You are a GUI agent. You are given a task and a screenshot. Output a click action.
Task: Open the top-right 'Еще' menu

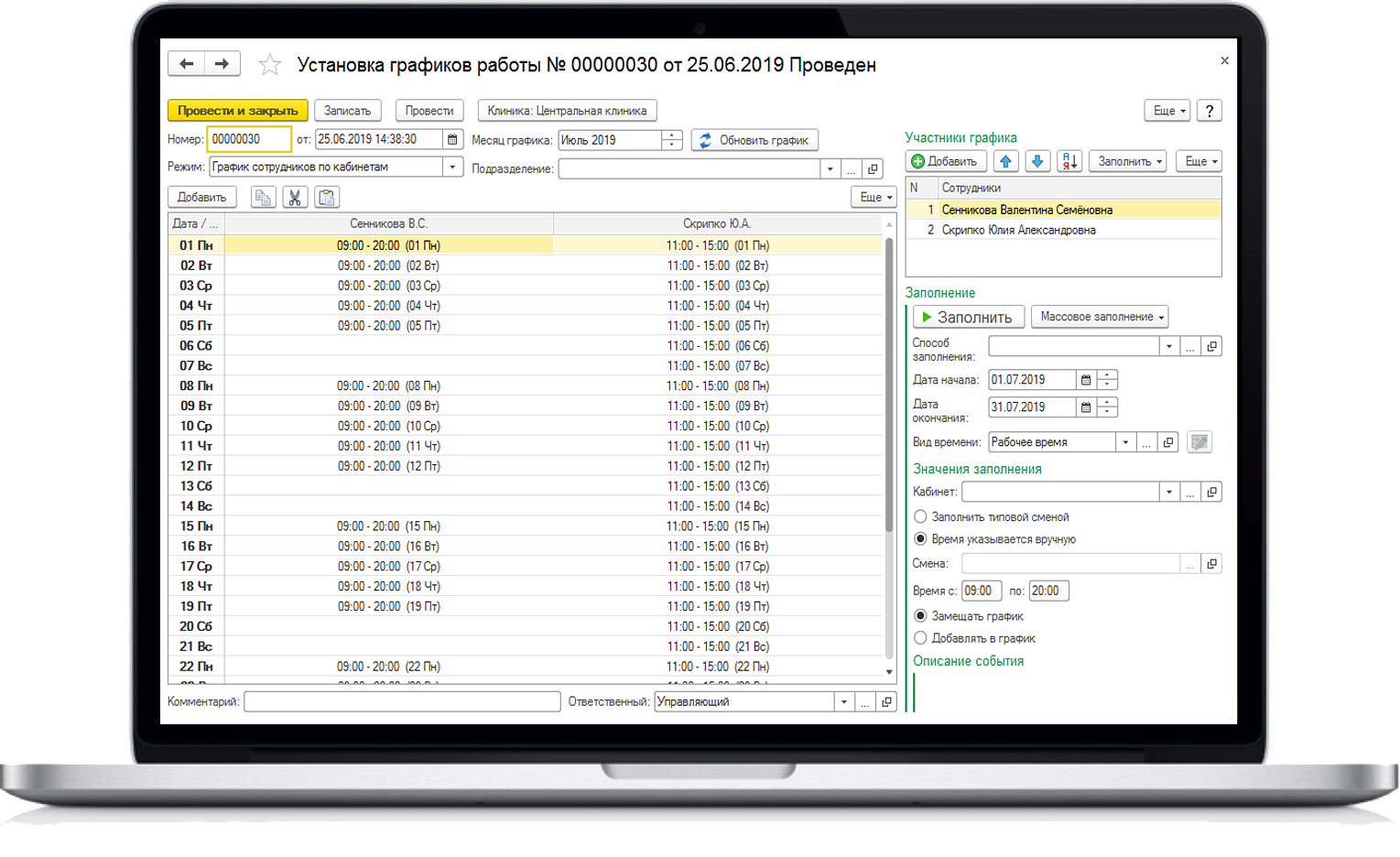(1167, 111)
